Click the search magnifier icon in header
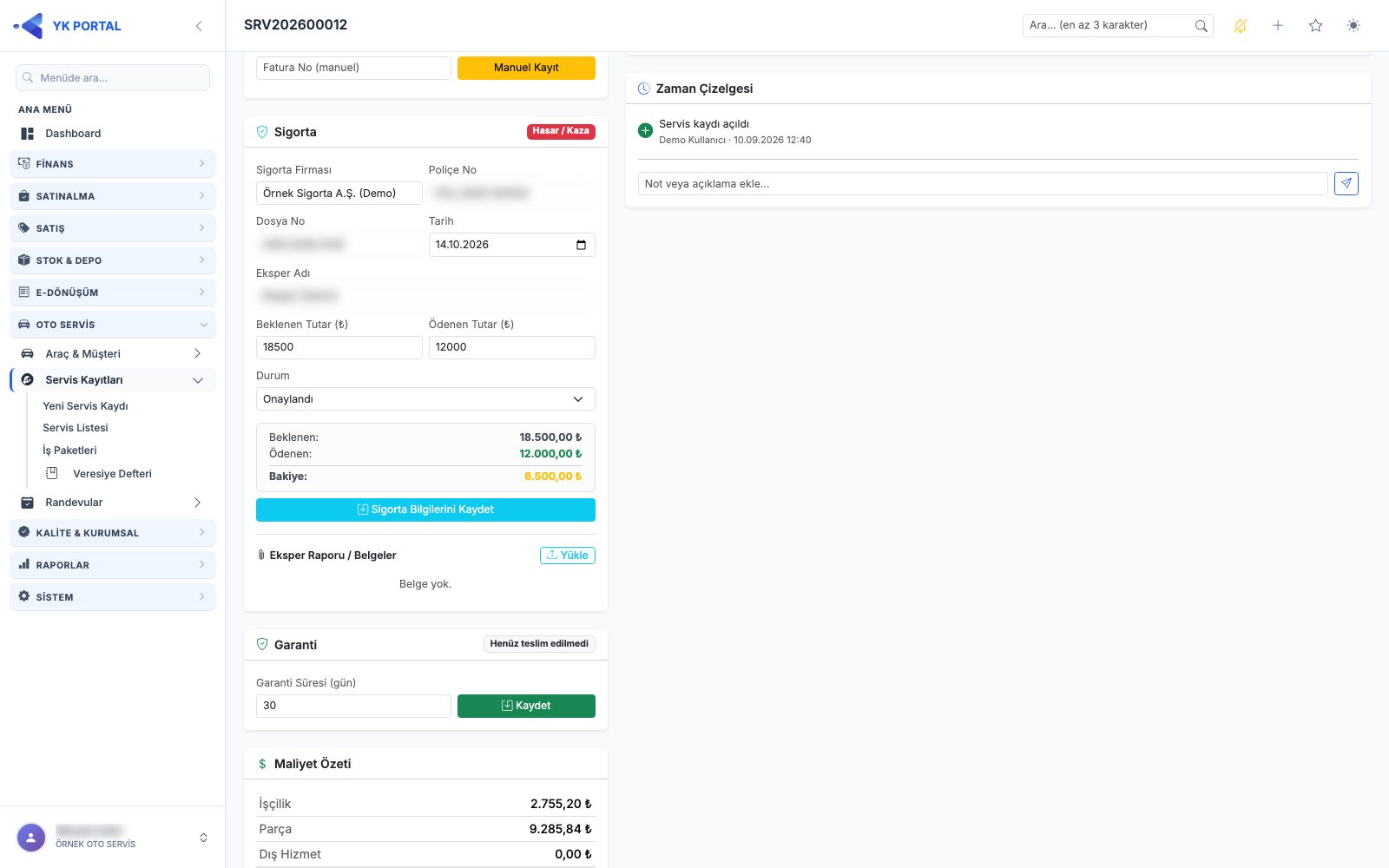The image size is (1389, 868). [x=1201, y=26]
